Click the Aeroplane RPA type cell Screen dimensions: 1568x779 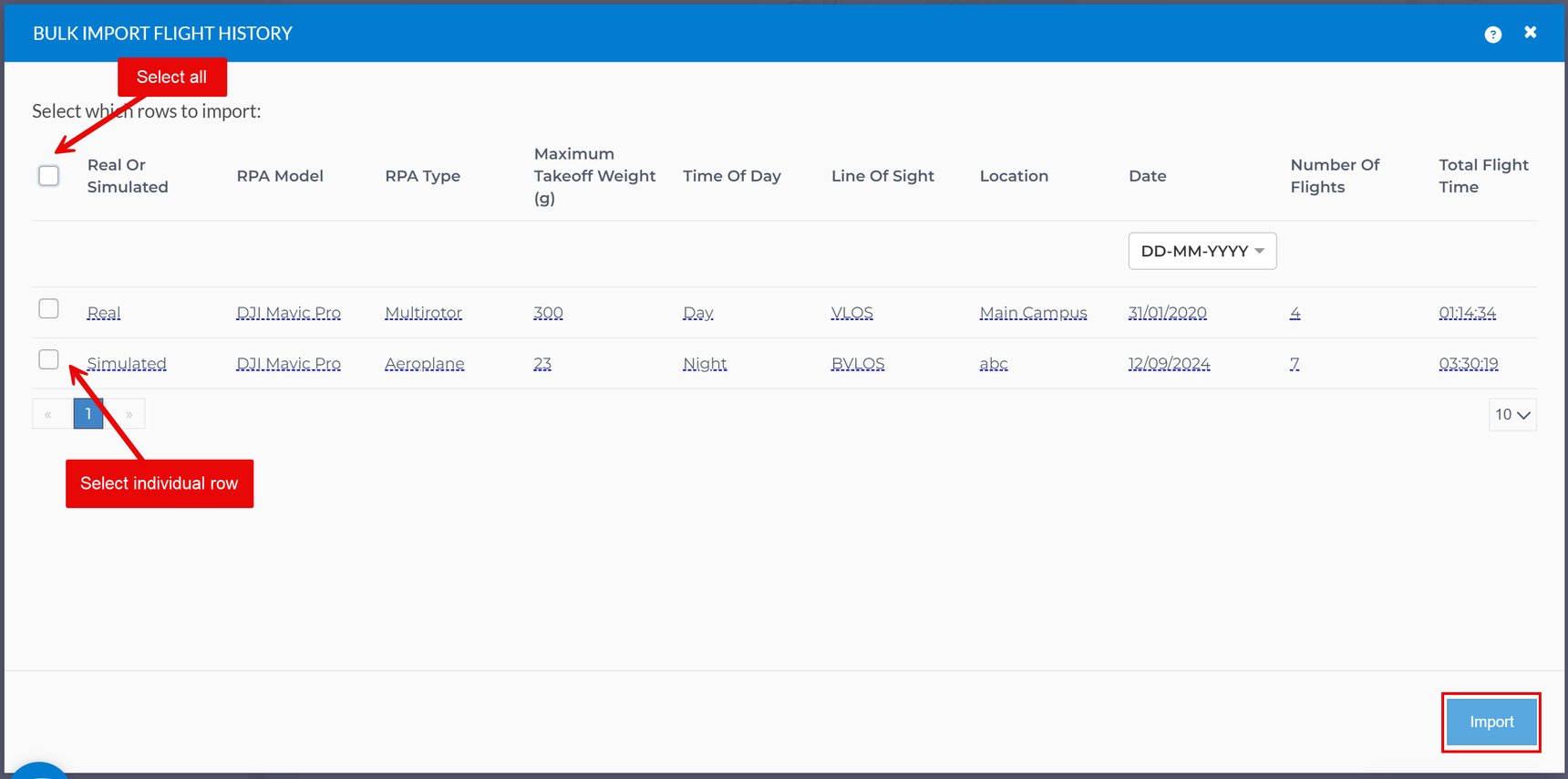click(424, 364)
